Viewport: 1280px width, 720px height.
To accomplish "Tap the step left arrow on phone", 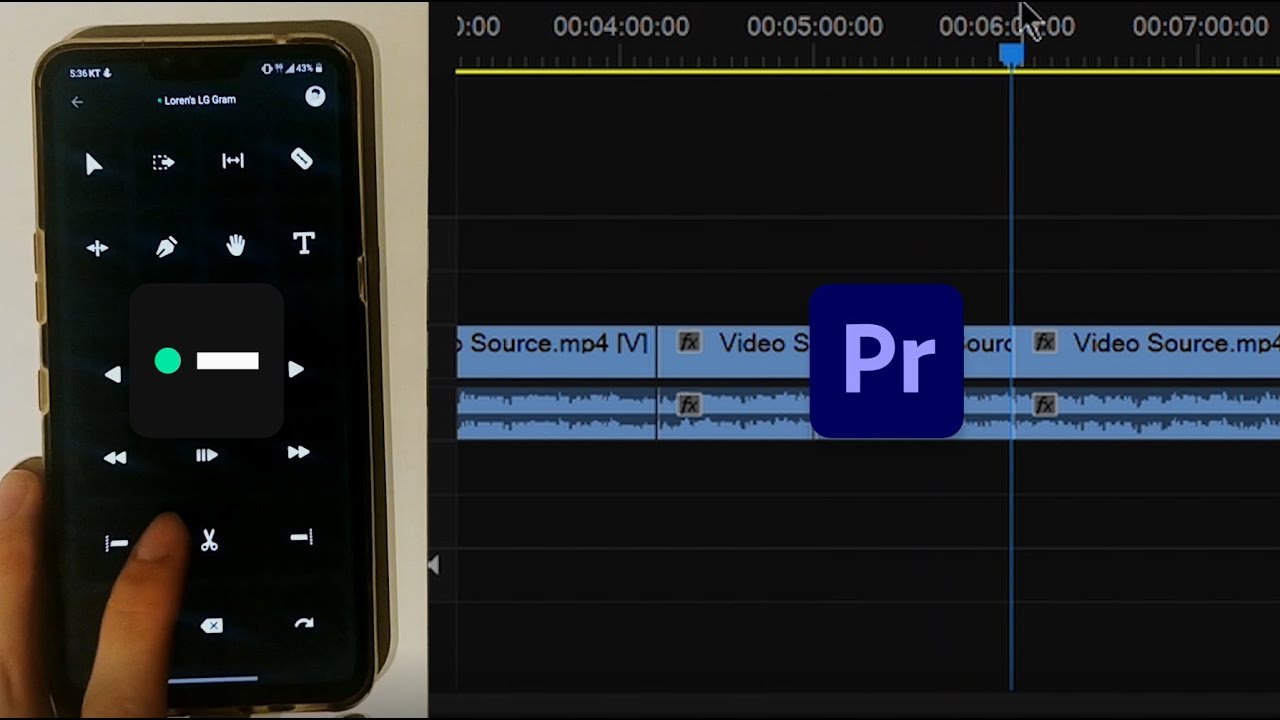I will click(x=113, y=374).
